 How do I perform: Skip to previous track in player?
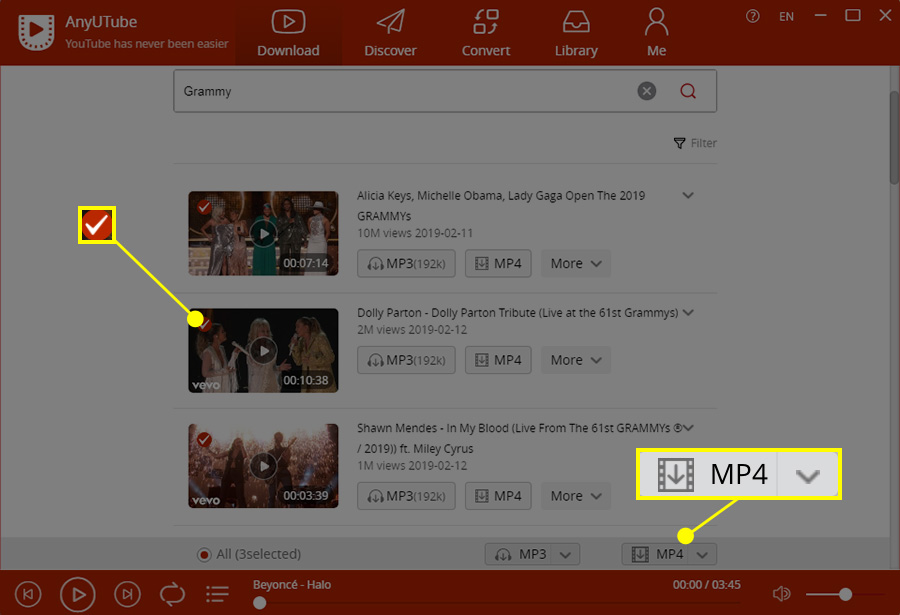click(x=28, y=594)
